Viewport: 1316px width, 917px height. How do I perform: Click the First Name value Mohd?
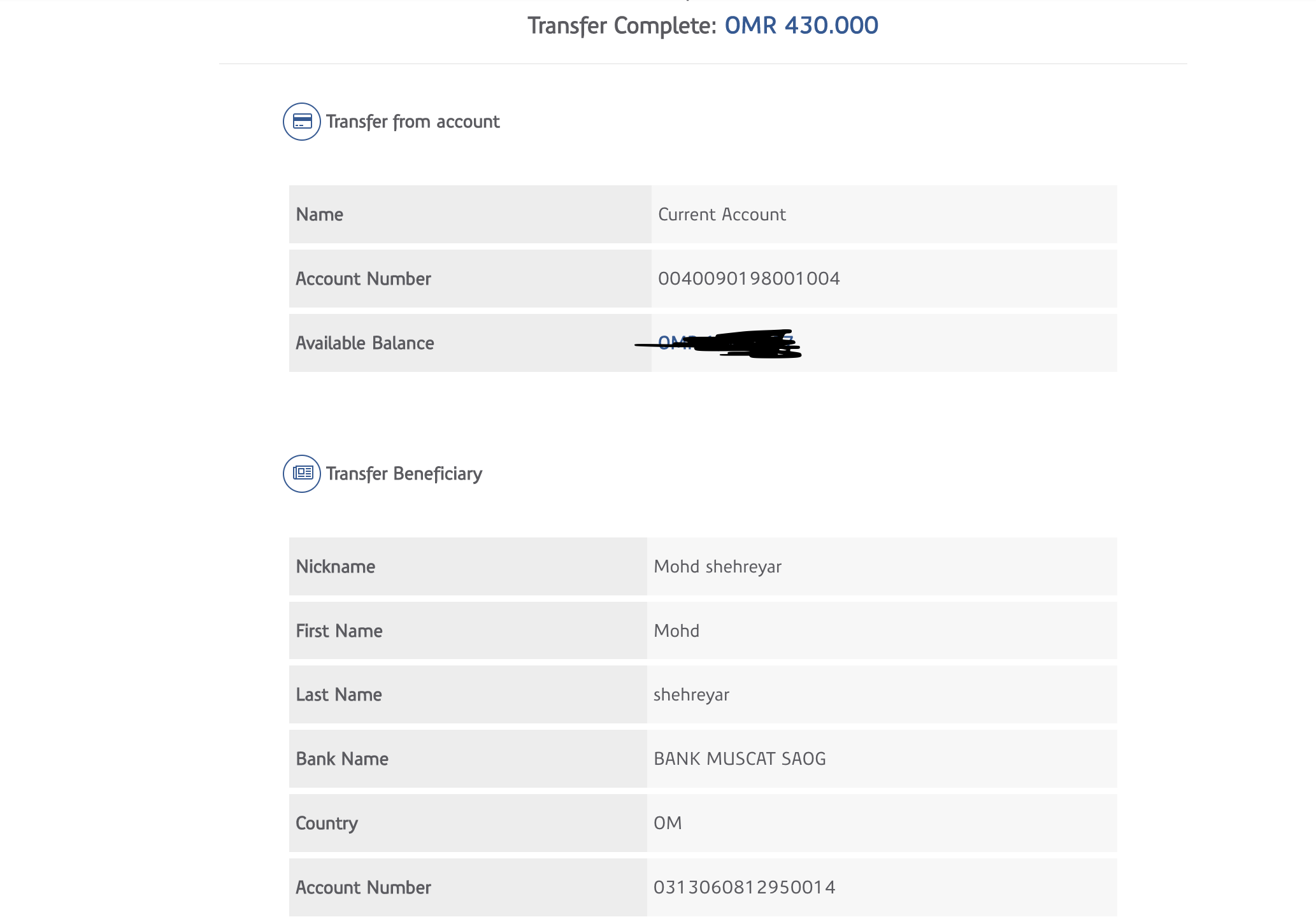[x=676, y=631]
